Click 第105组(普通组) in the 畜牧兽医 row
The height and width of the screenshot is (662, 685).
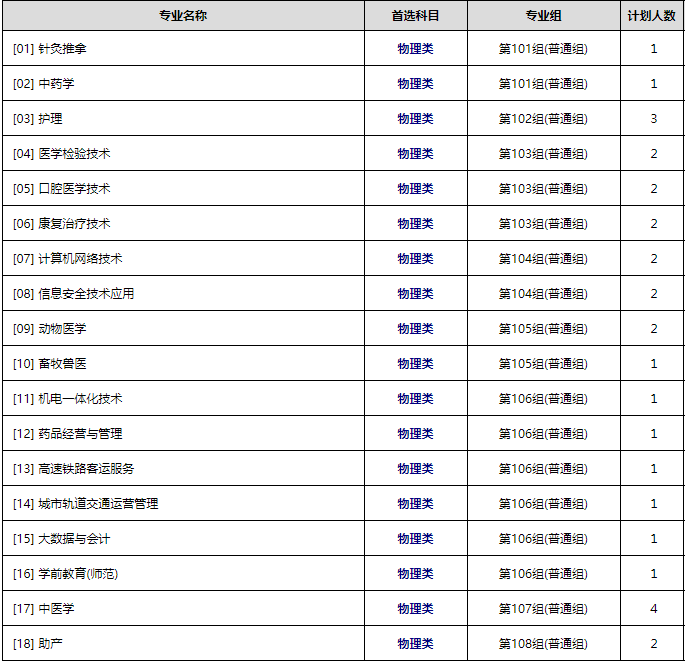[x=543, y=363]
